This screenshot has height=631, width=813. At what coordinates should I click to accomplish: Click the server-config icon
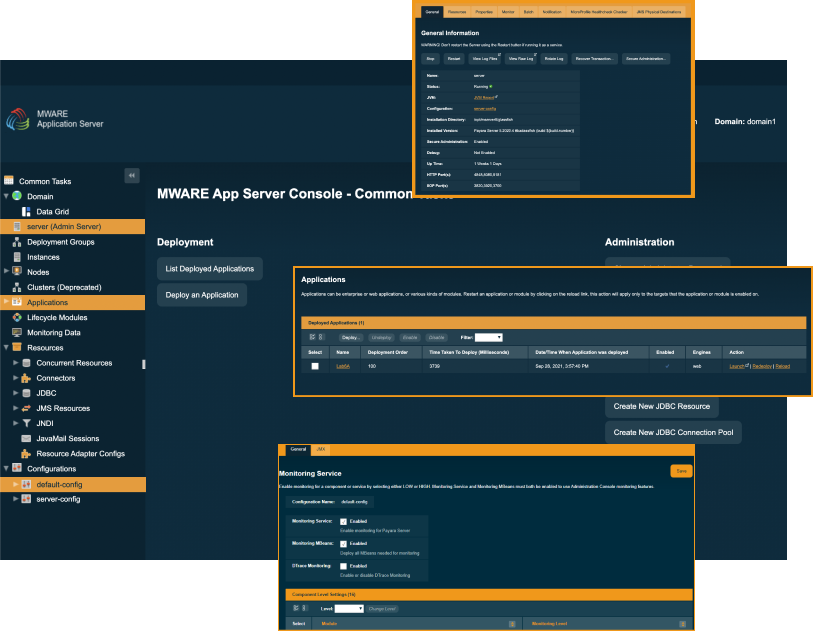click(x=26, y=499)
